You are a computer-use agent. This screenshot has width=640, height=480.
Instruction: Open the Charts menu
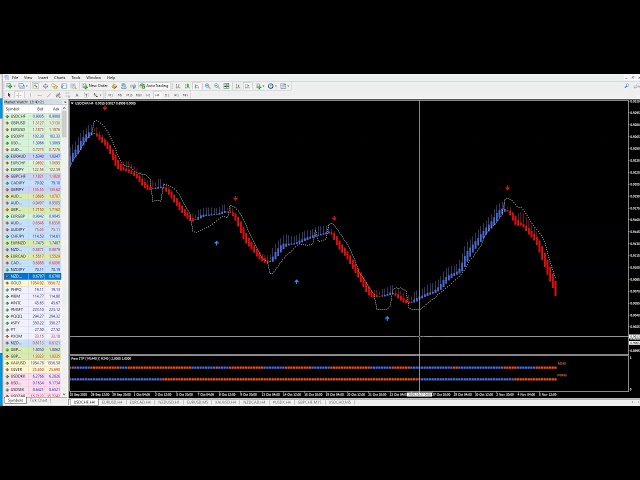[59, 77]
